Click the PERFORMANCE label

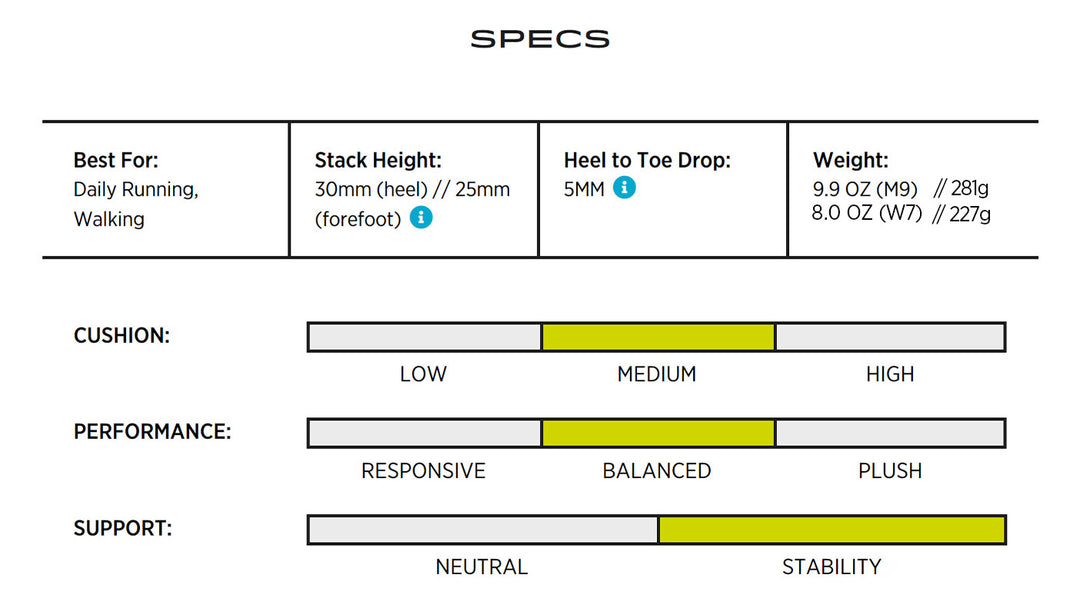point(152,432)
